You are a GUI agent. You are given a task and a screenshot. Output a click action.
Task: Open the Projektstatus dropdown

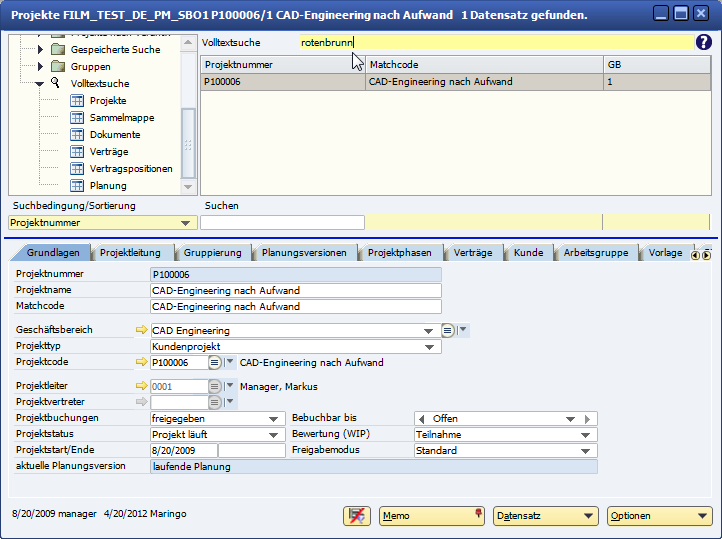tap(274, 435)
